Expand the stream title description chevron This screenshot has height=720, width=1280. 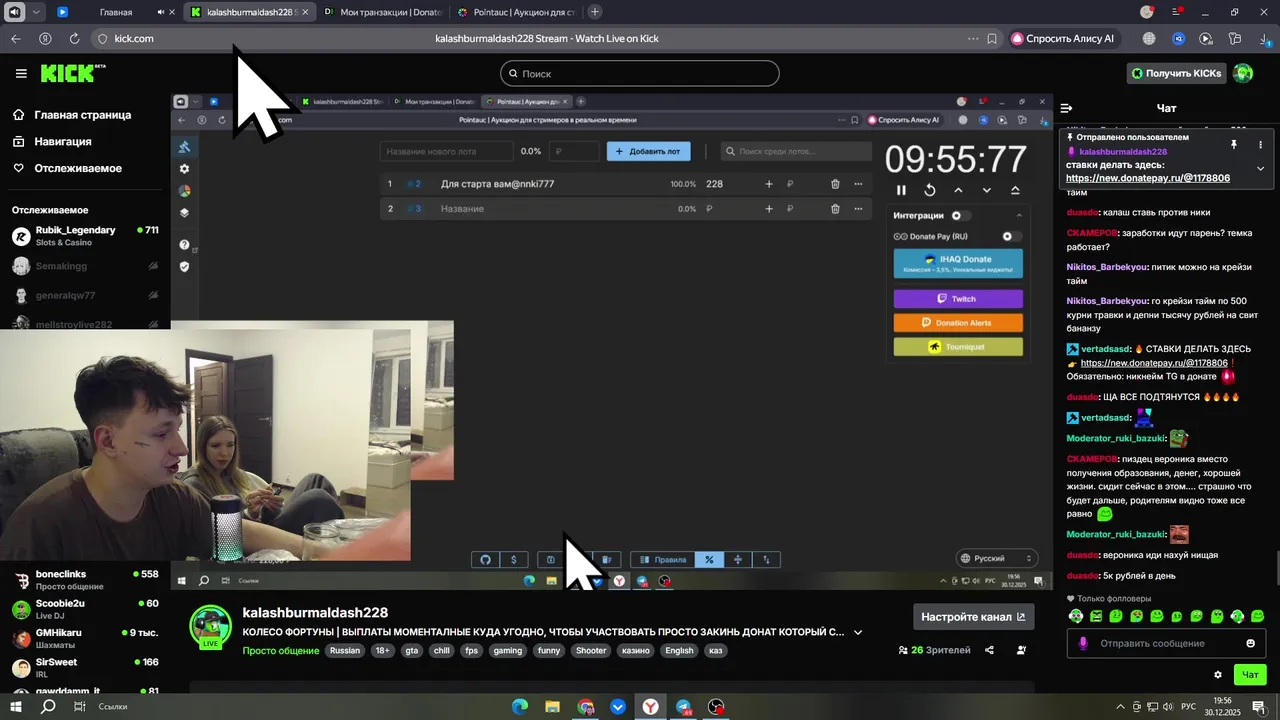tap(858, 632)
